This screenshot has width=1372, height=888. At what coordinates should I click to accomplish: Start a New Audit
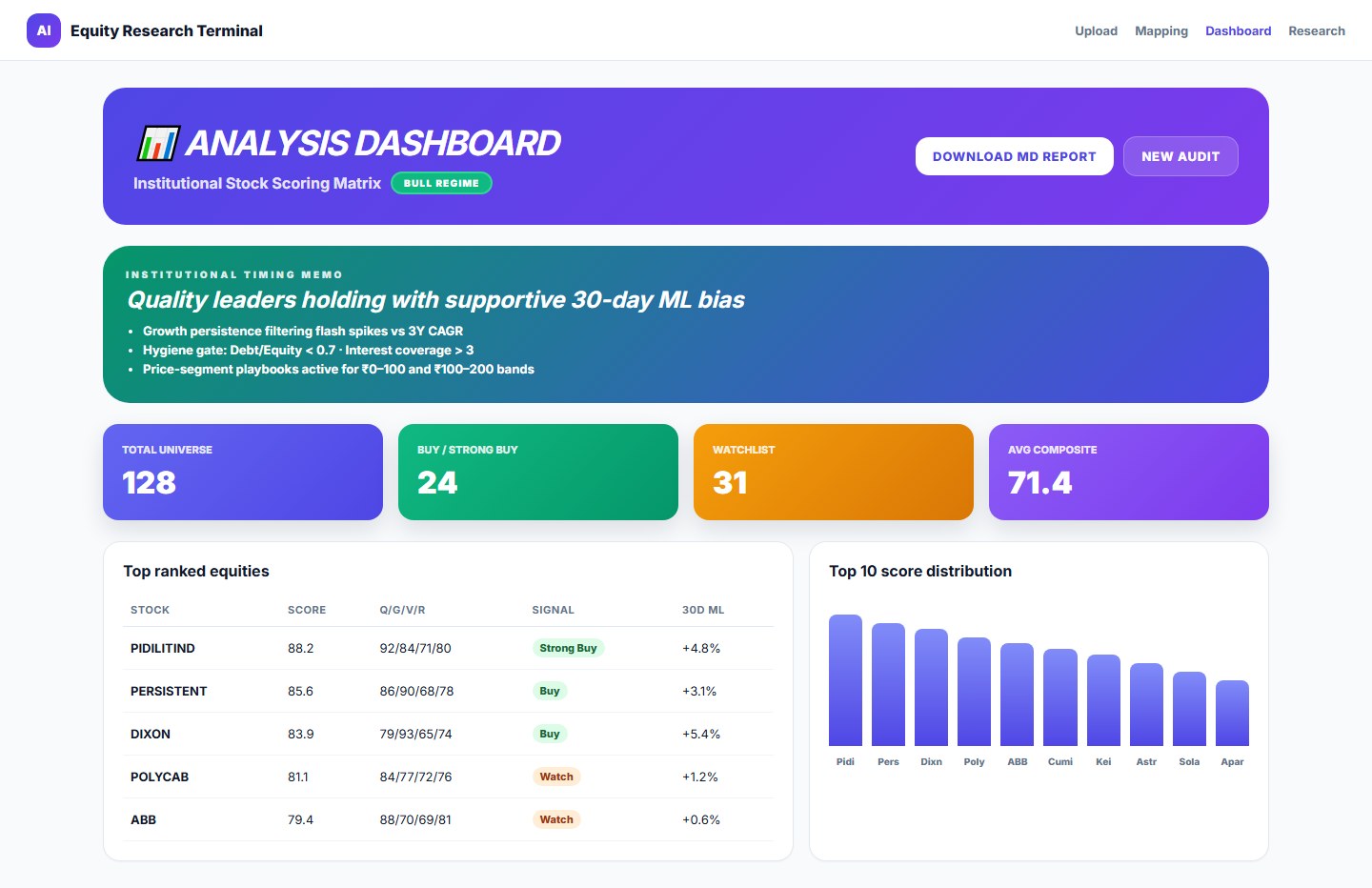1180,156
